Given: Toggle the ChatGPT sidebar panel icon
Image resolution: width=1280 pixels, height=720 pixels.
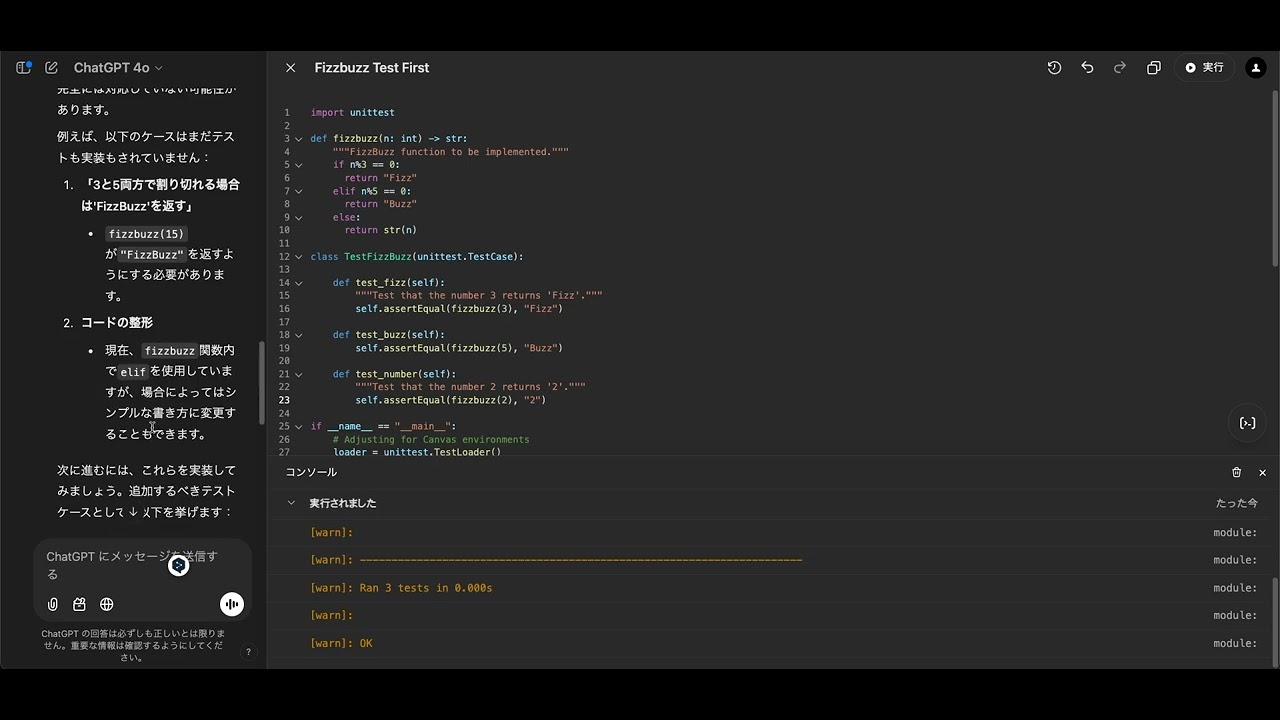Looking at the screenshot, I should point(23,68).
